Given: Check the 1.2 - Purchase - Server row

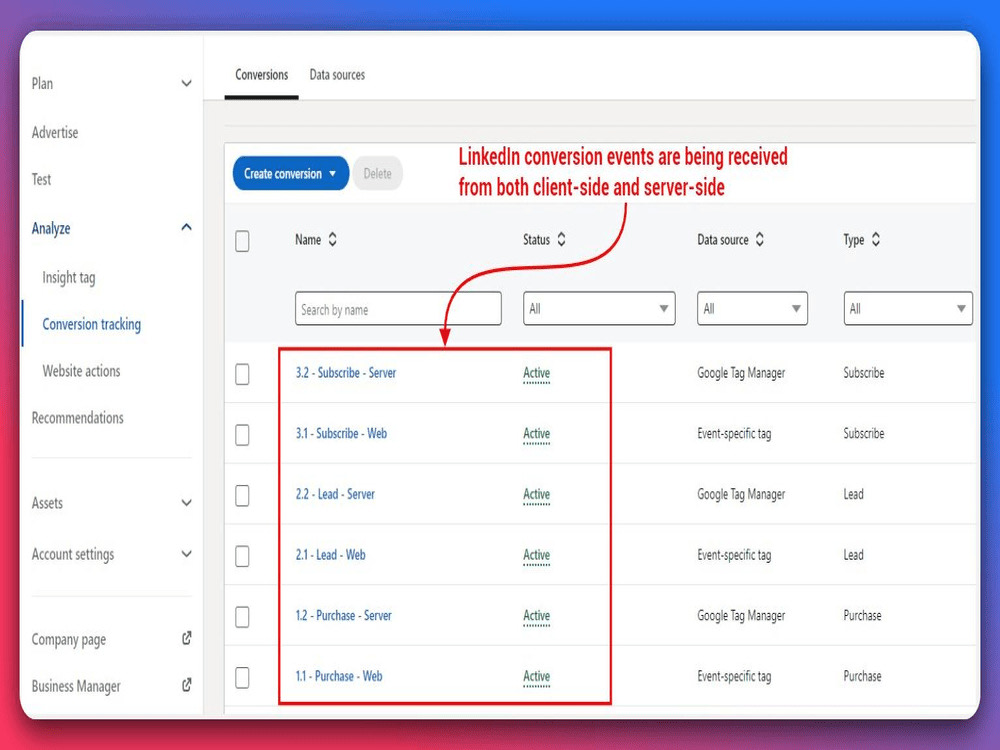Looking at the screenshot, I should point(242,617).
